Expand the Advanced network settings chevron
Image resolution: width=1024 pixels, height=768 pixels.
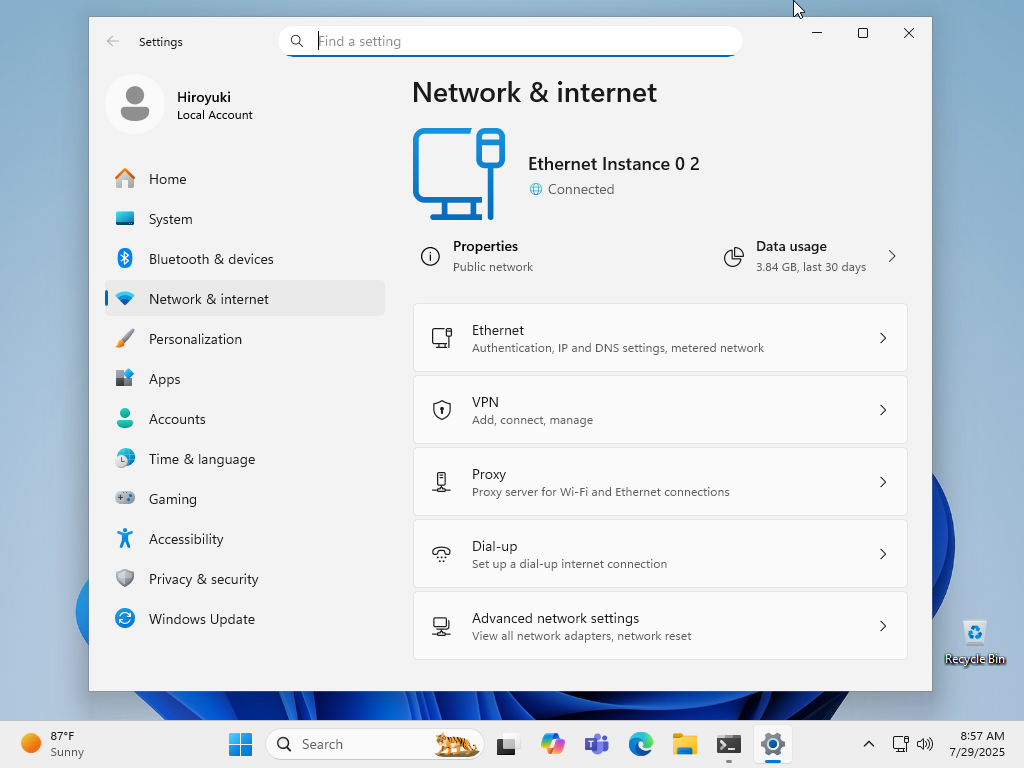click(x=883, y=625)
